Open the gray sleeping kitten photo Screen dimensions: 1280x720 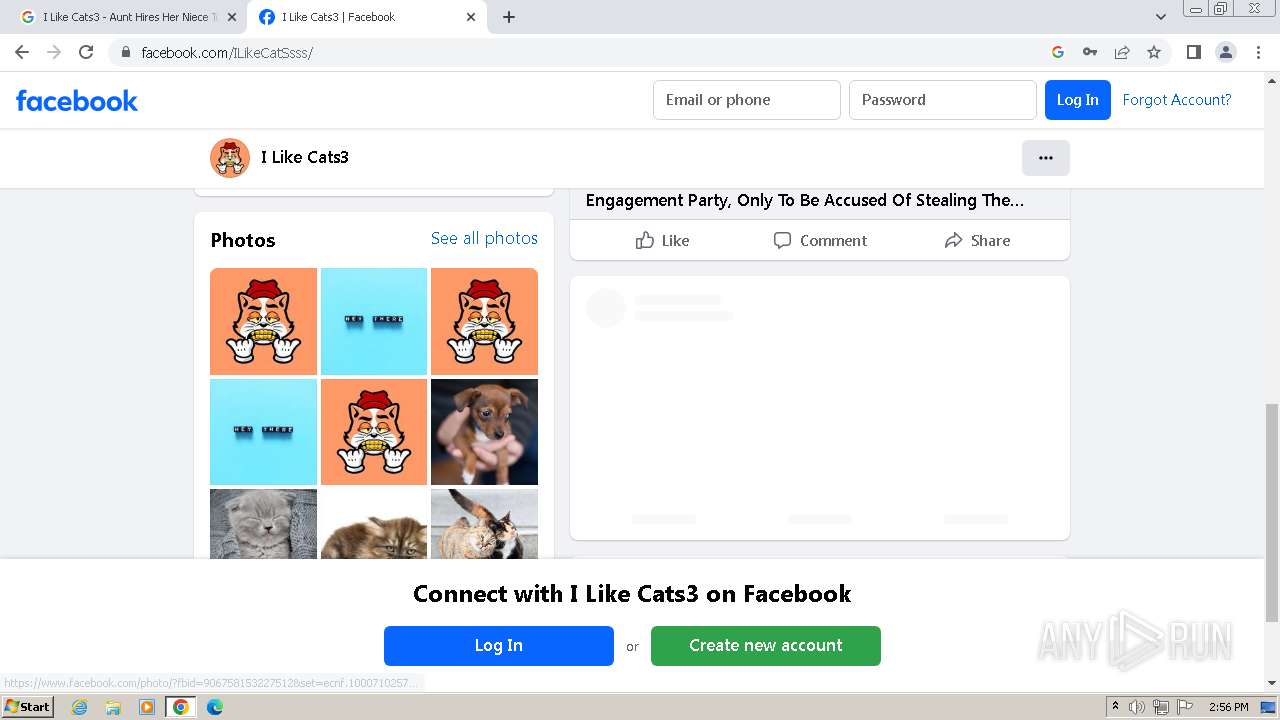click(x=263, y=524)
